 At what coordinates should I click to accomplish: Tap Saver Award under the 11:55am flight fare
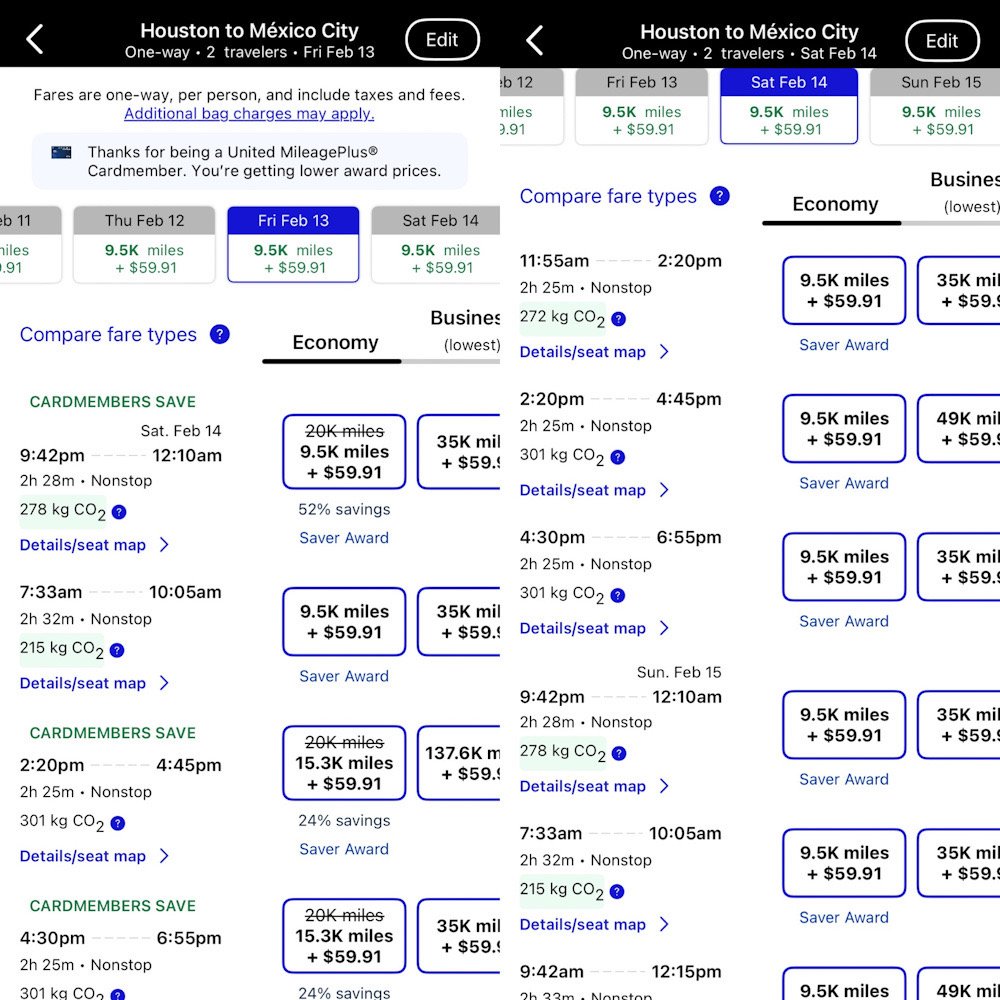coord(844,345)
